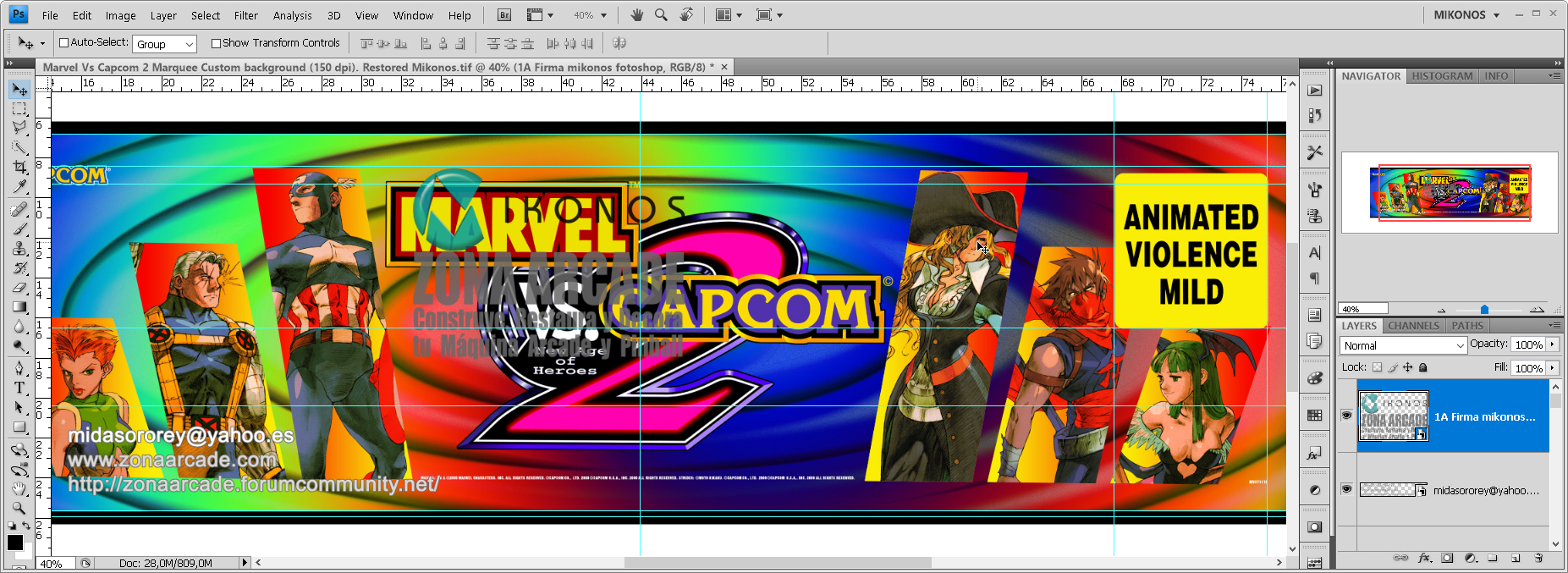Enable Show Transform Controls checkbox
Image resolution: width=1568 pixels, height=573 pixels.
pyautogui.click(x=216, y=43)
